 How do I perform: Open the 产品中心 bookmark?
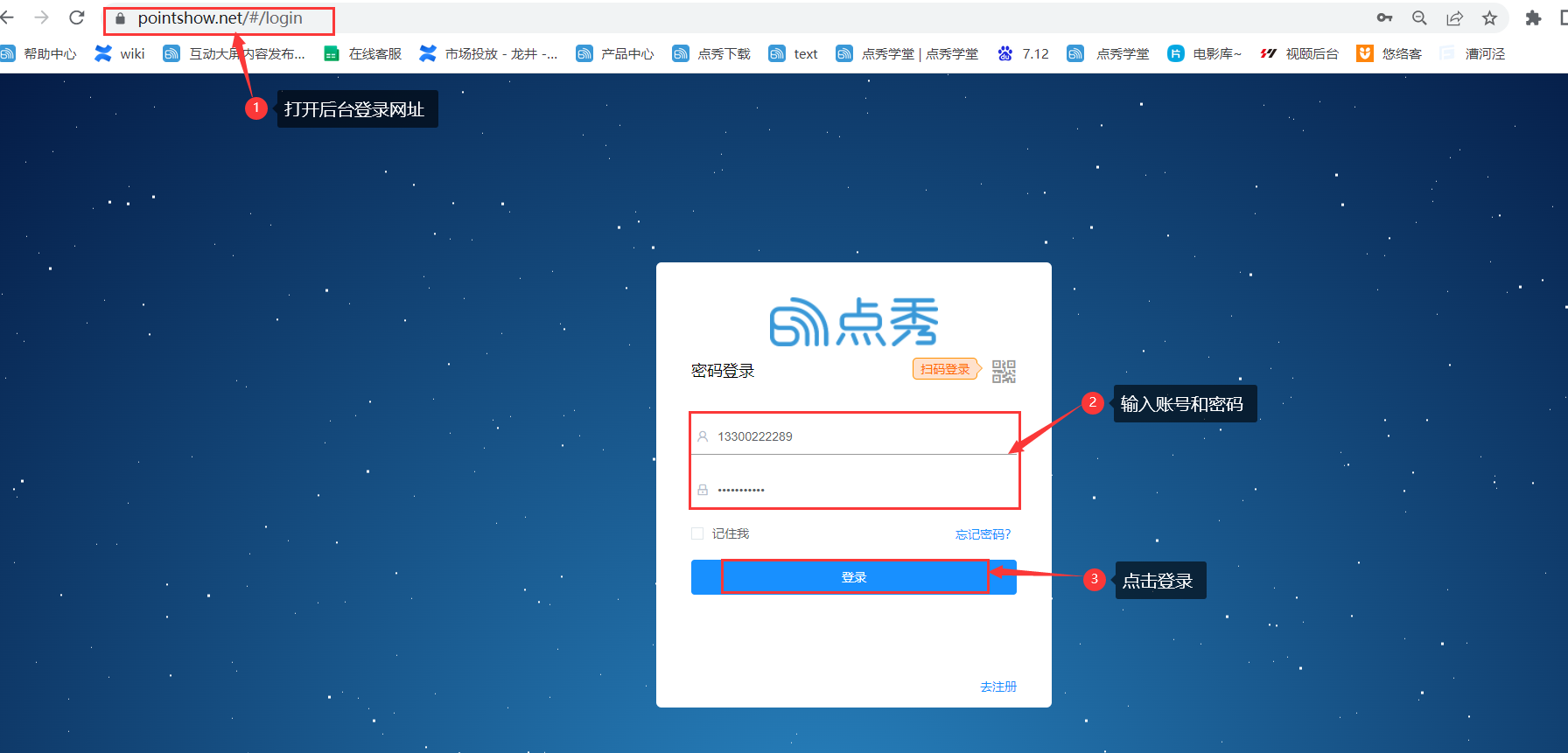[x=615, y=53]
